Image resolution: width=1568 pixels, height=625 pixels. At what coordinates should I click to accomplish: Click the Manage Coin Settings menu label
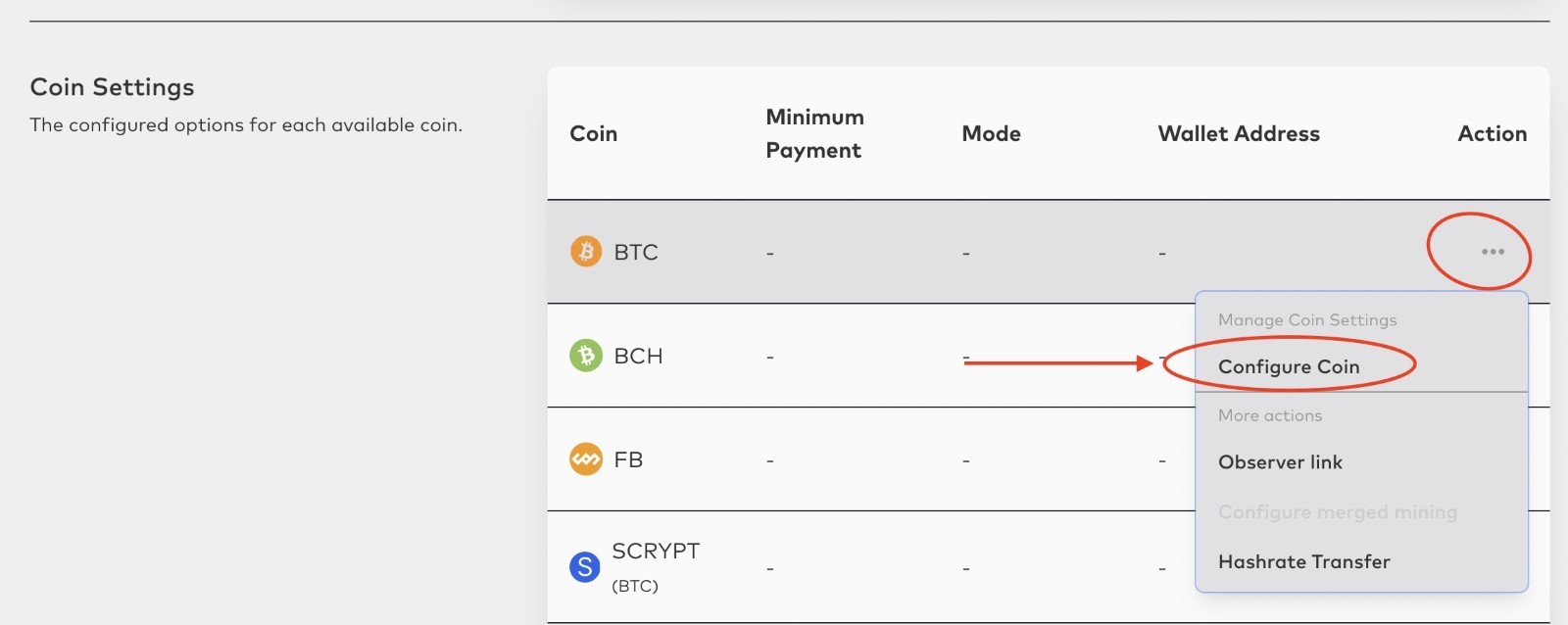[x=1306, y=320]
